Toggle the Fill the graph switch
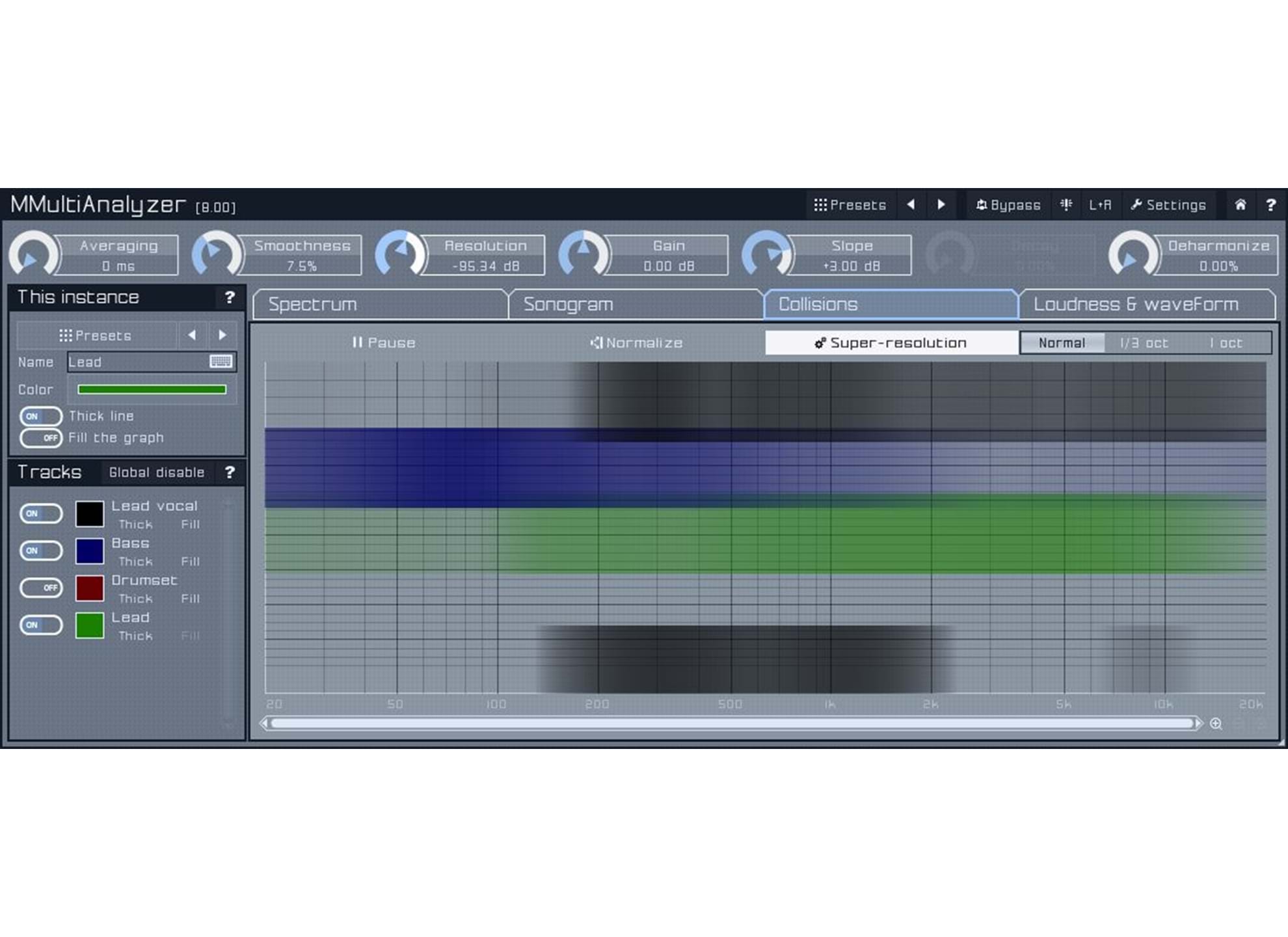 [x=40, y=438]
